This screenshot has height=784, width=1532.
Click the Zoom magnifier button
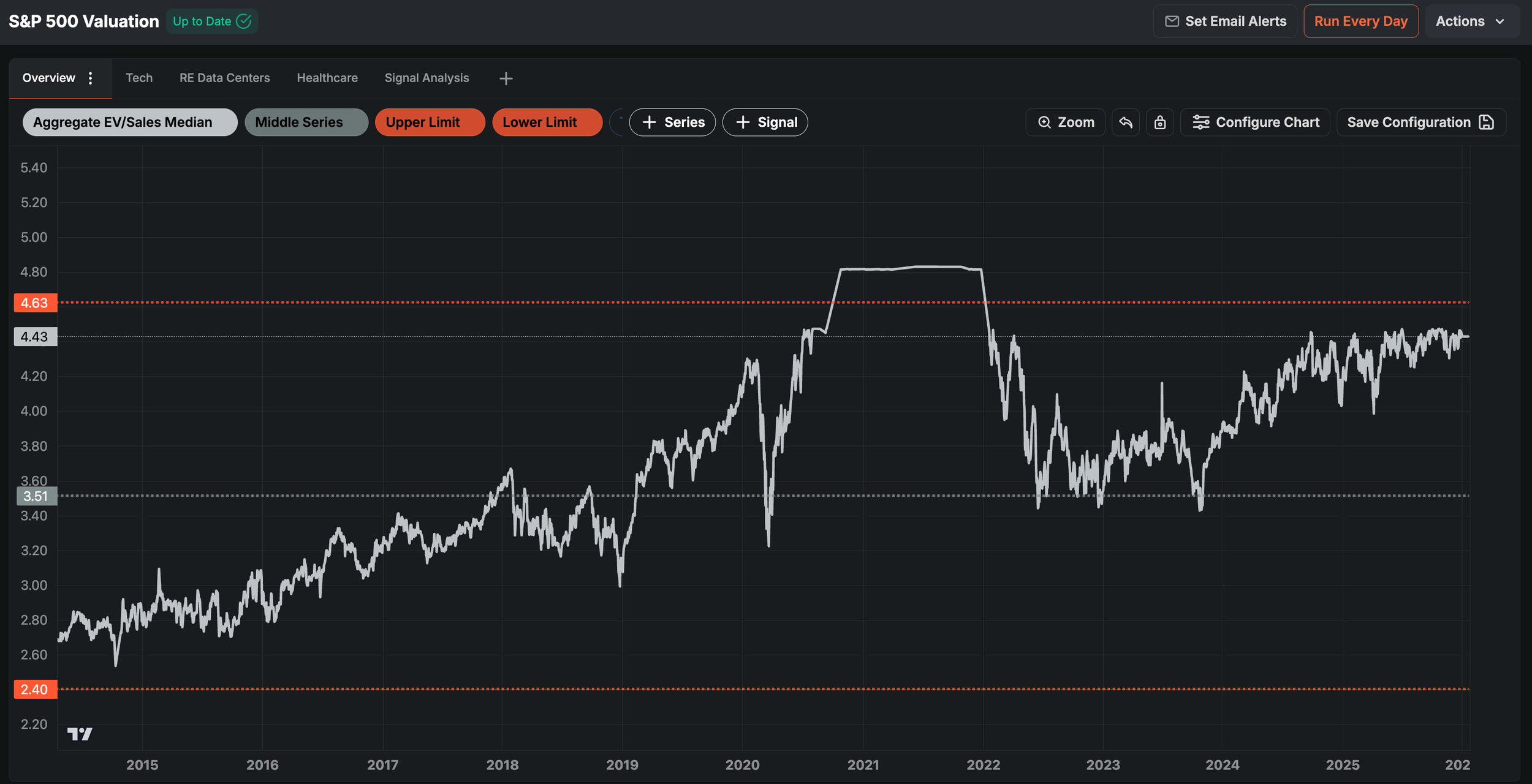1065,123
